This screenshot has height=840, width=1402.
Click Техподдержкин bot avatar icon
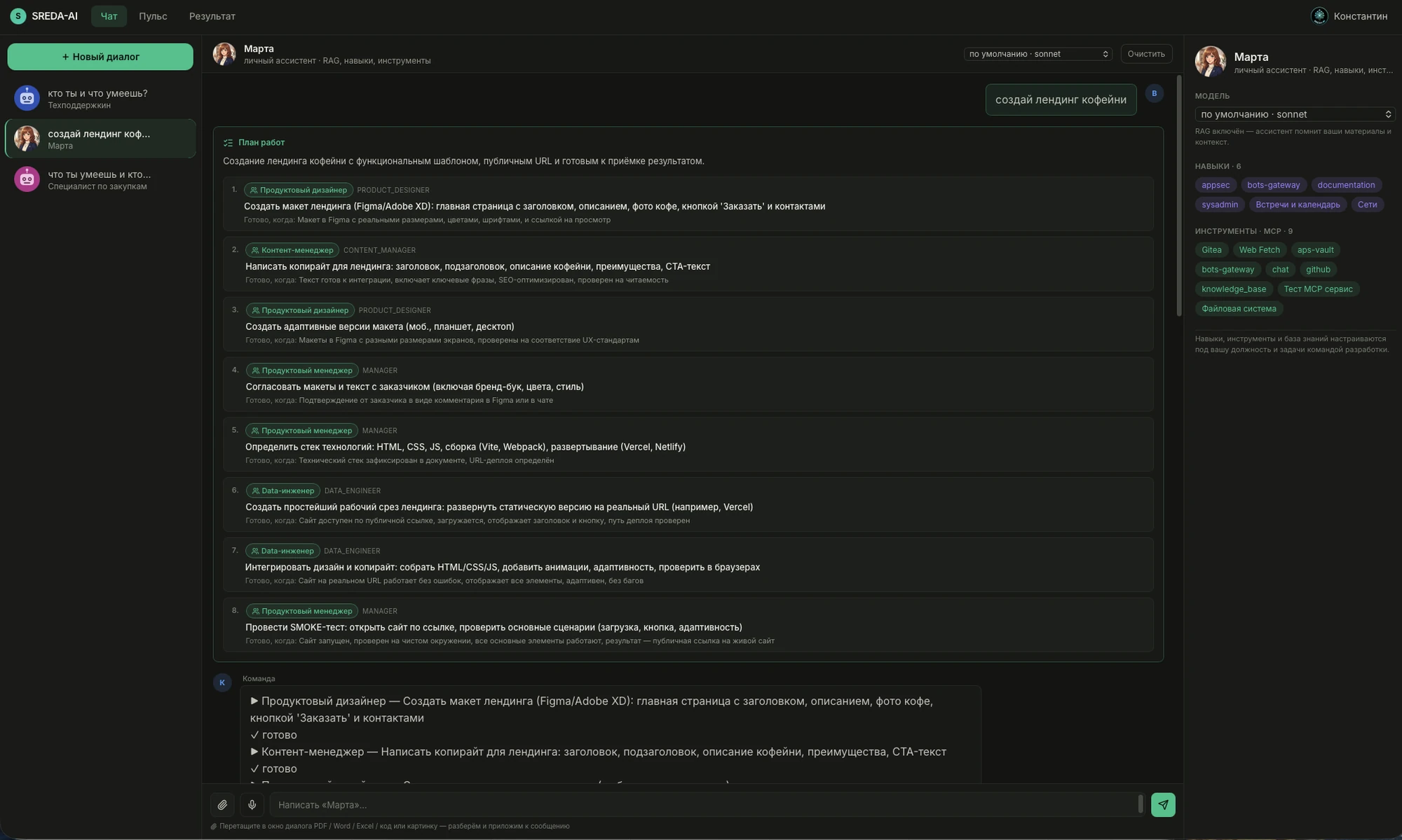27,98
